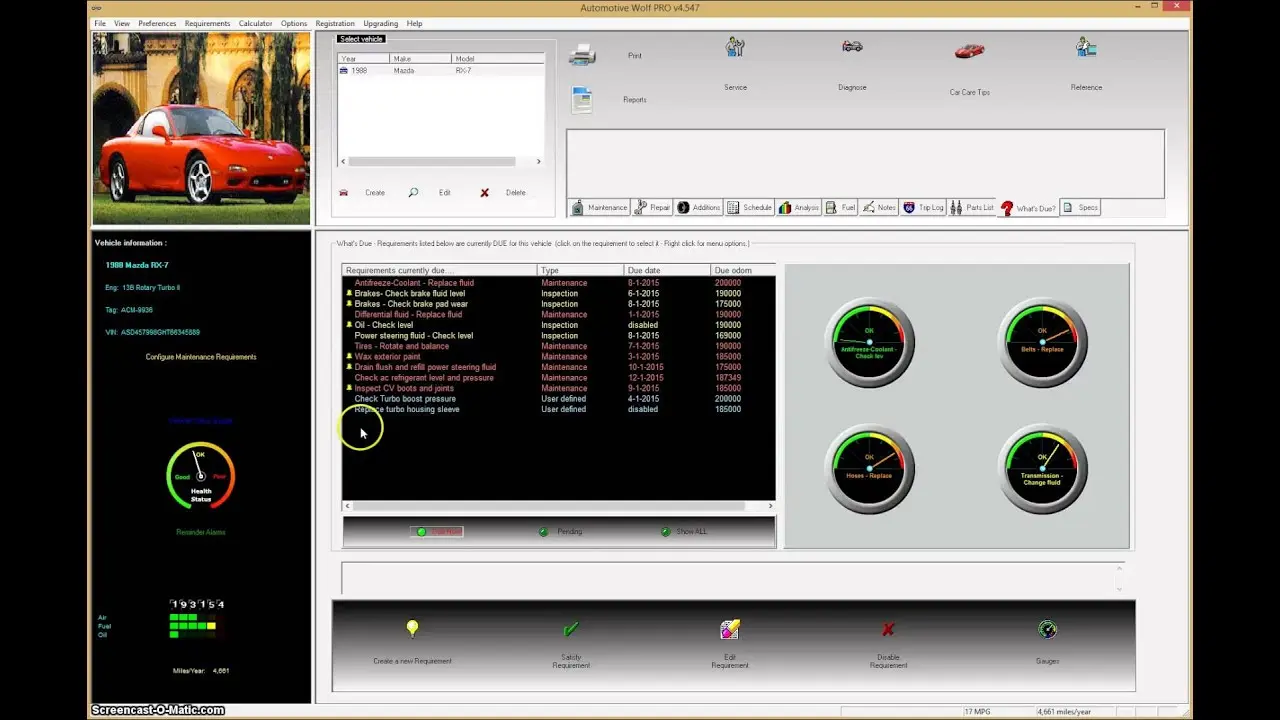Screen dimensions: 1280x720
Task: Sort by the Due odom column header
Action: [x=742, y=270]
